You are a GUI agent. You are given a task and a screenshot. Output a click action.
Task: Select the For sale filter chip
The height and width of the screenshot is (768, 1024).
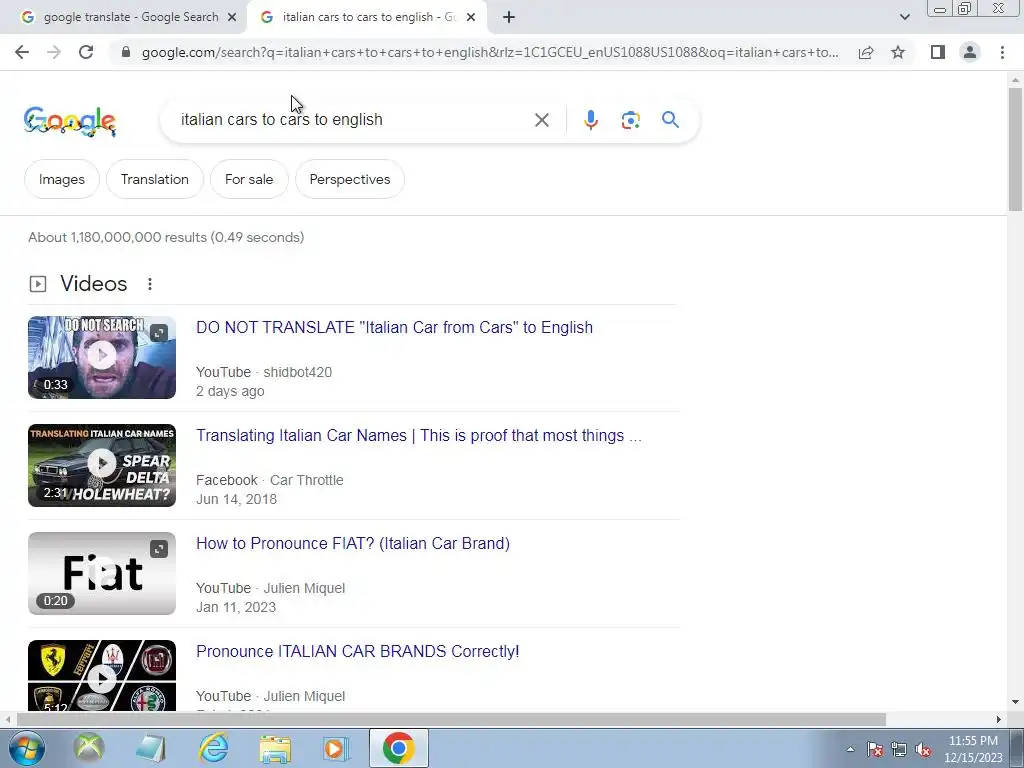click(x=249, y=179)
